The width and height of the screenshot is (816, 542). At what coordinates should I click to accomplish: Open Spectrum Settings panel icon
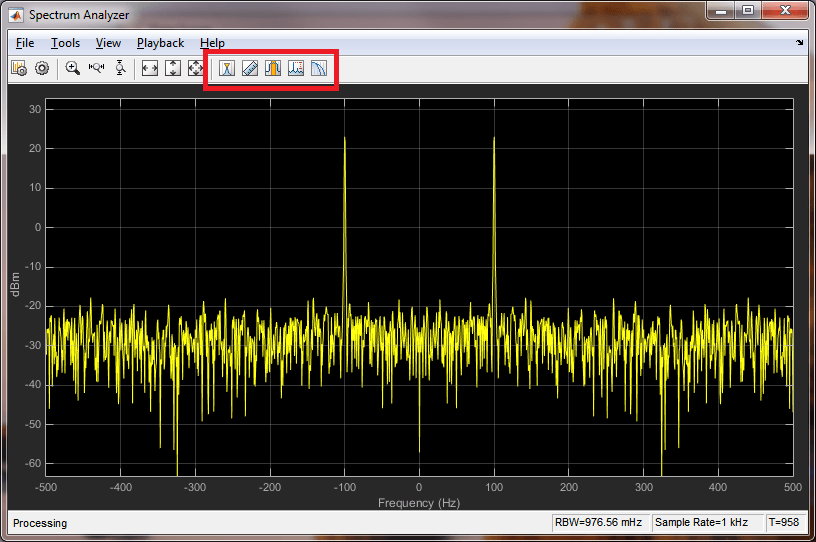point(19,68)
